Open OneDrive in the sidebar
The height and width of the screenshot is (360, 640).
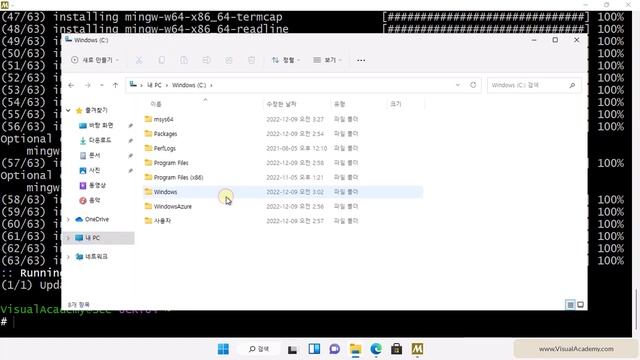[x=96, y=220]
